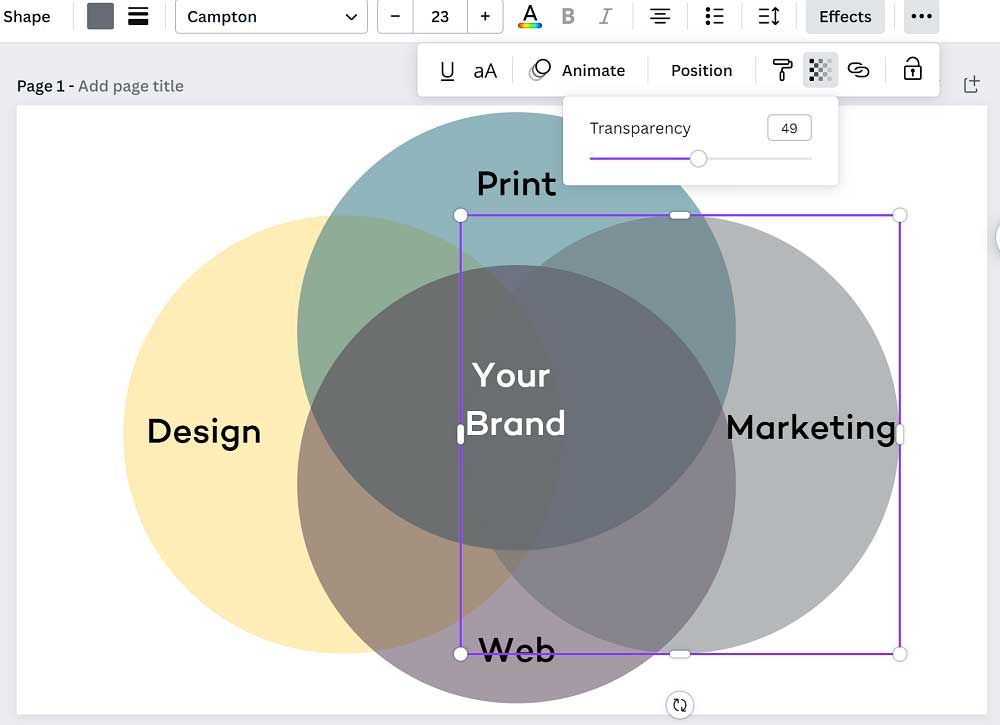The image size is (1000, 725).
Task: Open the Animate panel
Action: [x=579, y=70]
